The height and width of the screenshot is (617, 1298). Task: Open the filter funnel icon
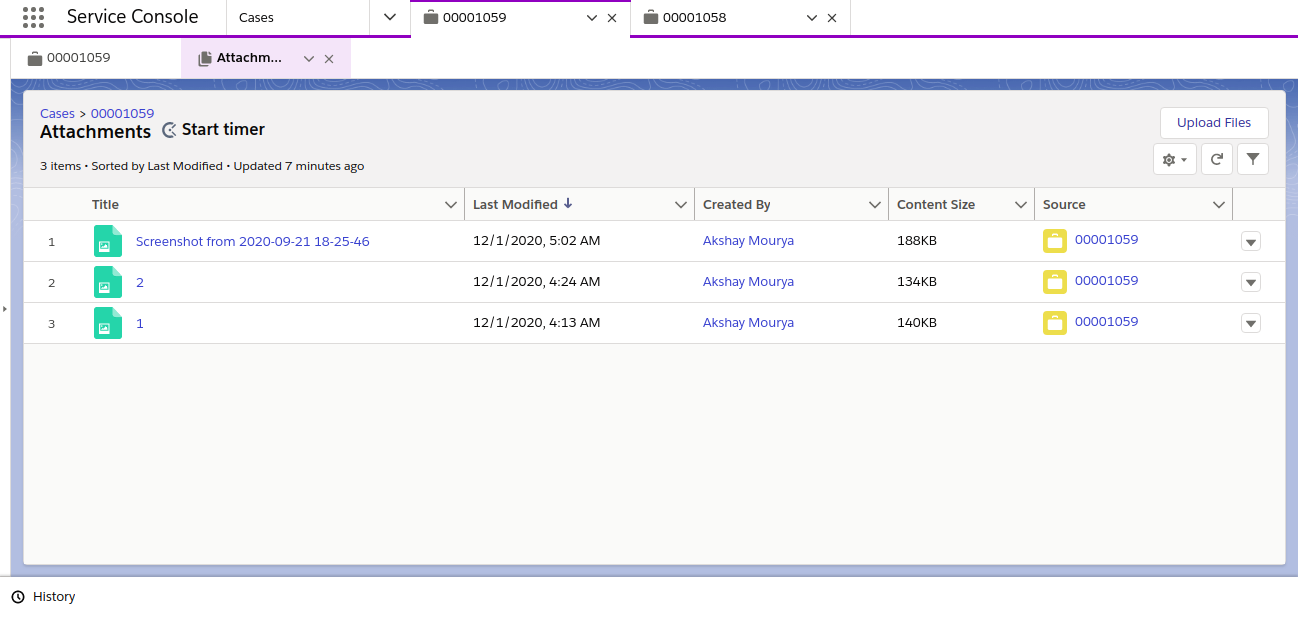tap(1252, 159)
